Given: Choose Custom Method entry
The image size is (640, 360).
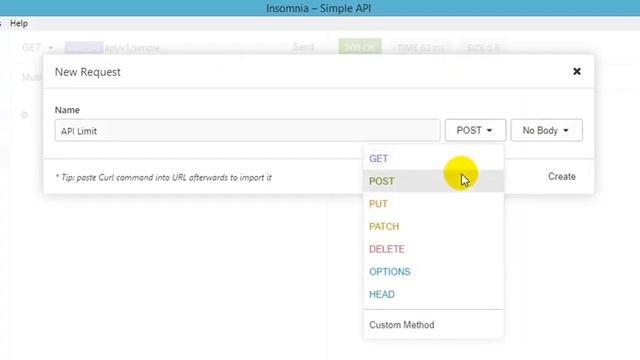Looking at the screenshot, I should coord(433,325).
